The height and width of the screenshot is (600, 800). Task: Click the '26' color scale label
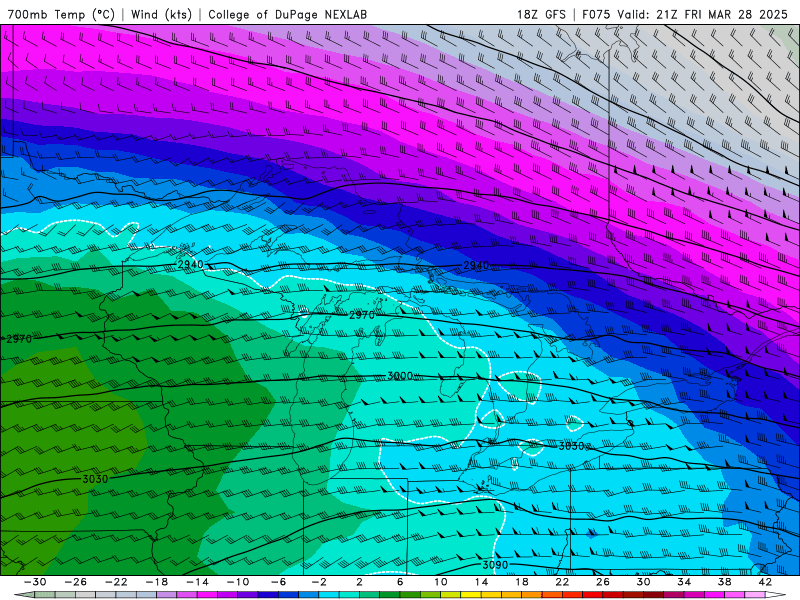[x=603, y=582]
